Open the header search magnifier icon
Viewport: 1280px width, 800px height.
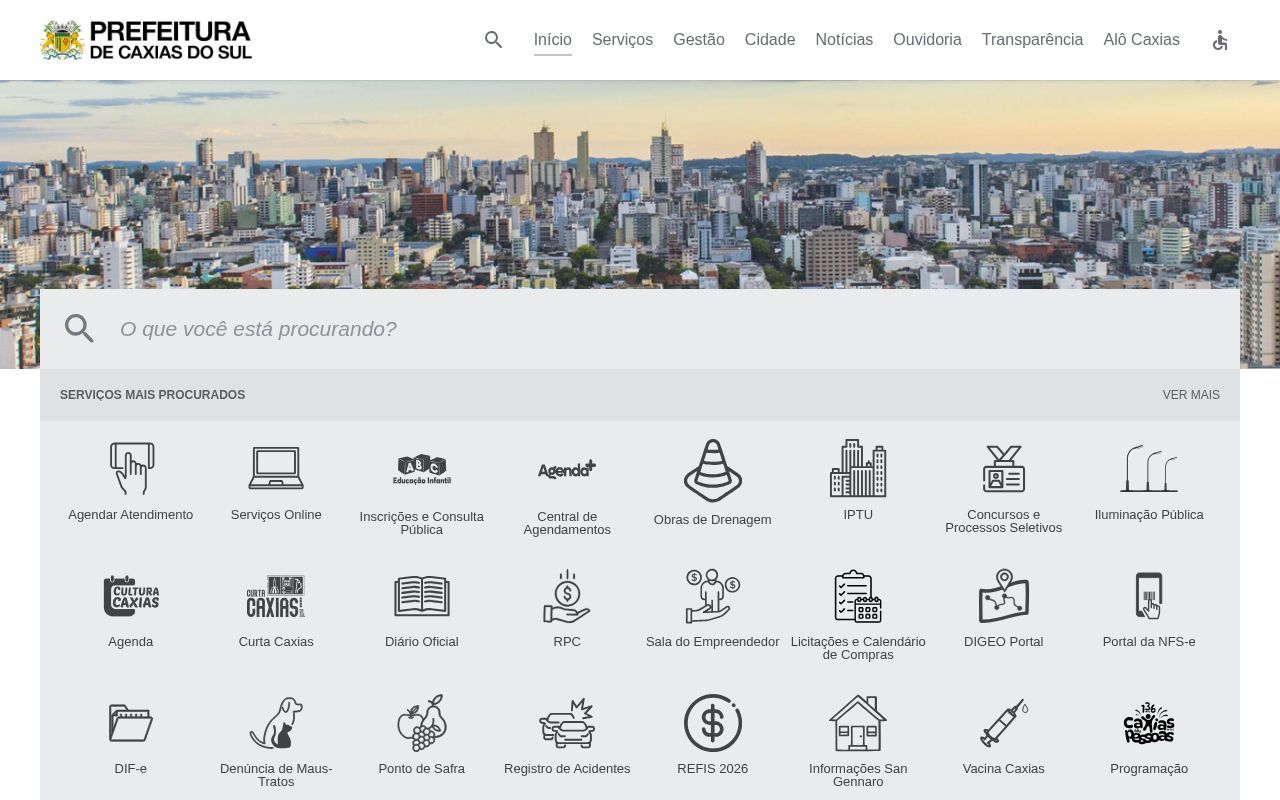click(493, 40)
